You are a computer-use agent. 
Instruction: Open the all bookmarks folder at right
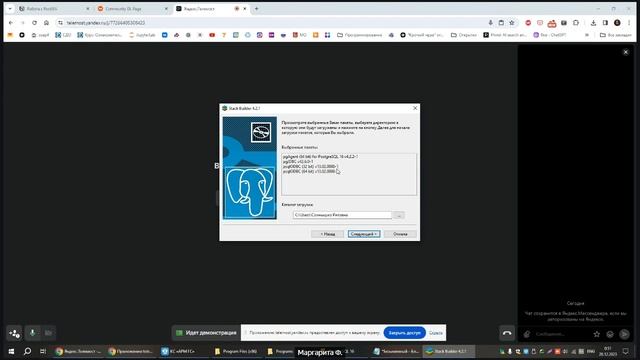pos(616,35)
